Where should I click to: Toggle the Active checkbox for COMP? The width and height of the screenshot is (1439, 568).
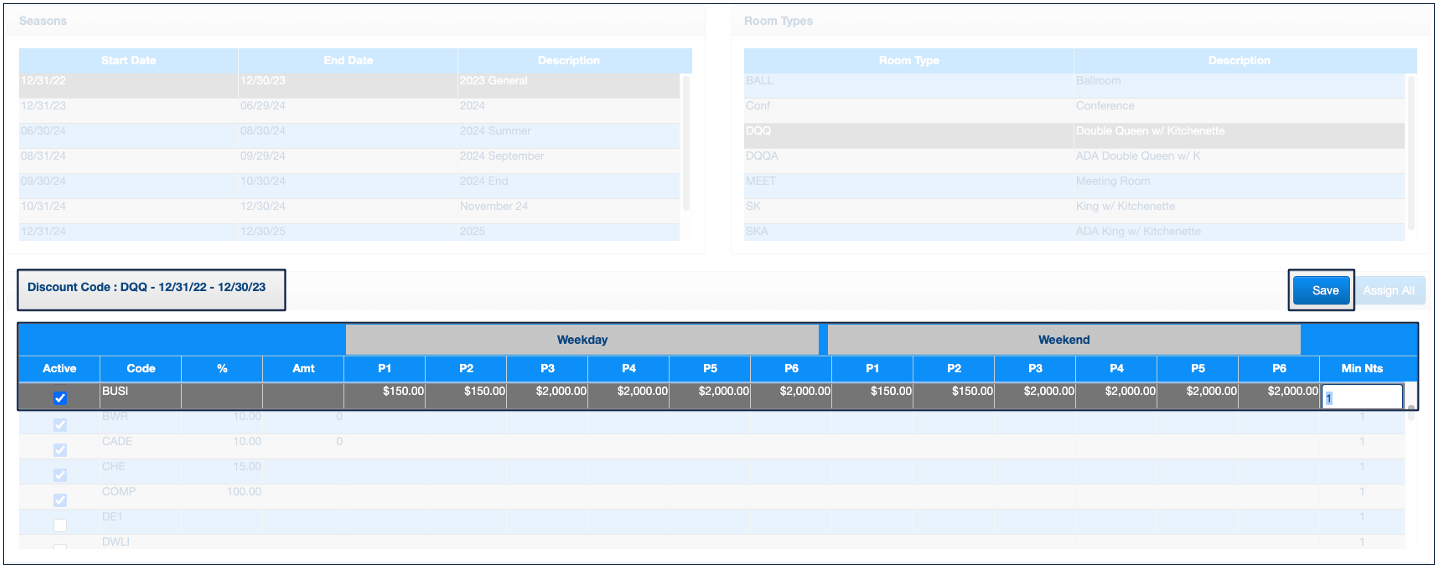coord(60,500)
